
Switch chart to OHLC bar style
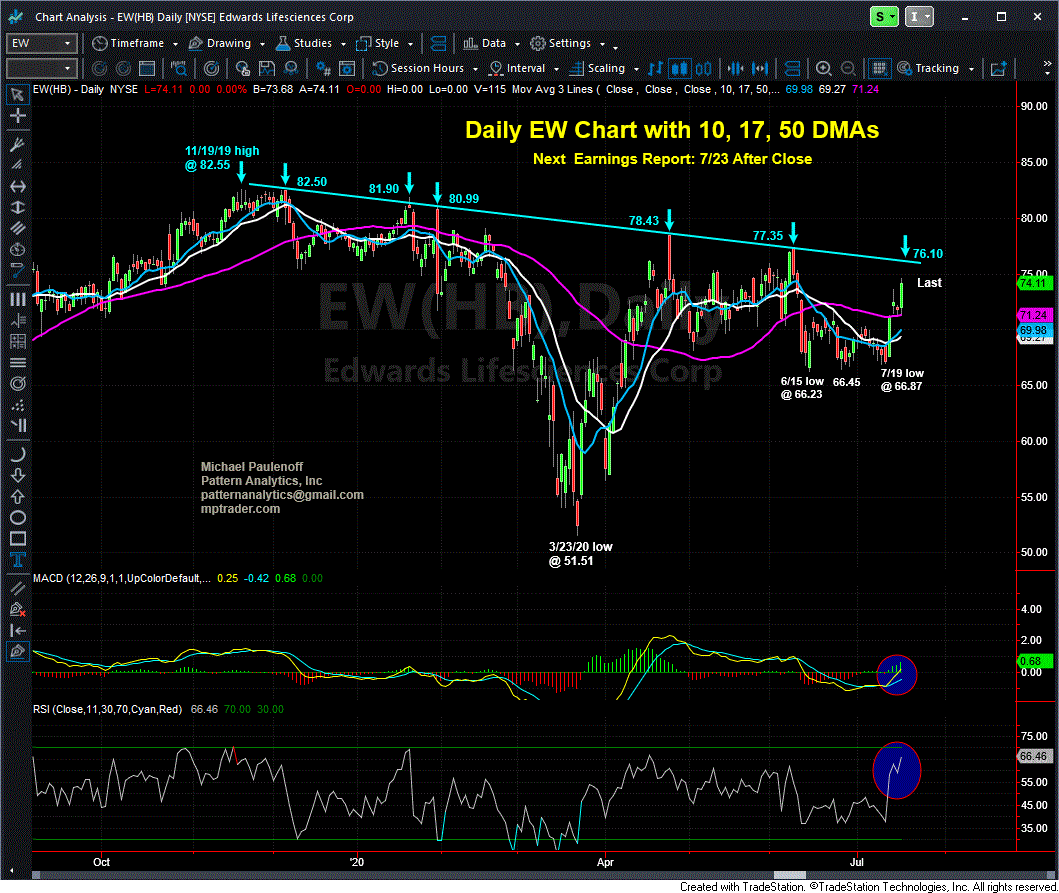click(655, 68)
